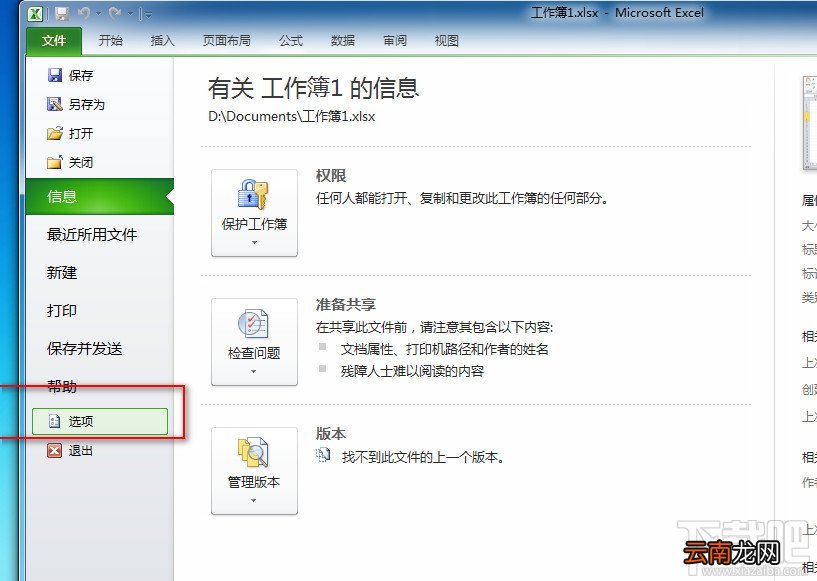This screenshot has width=817, height=581.
Task: Click text 残障人士难以阅读的内容
Action: click(x=412, y=371)
